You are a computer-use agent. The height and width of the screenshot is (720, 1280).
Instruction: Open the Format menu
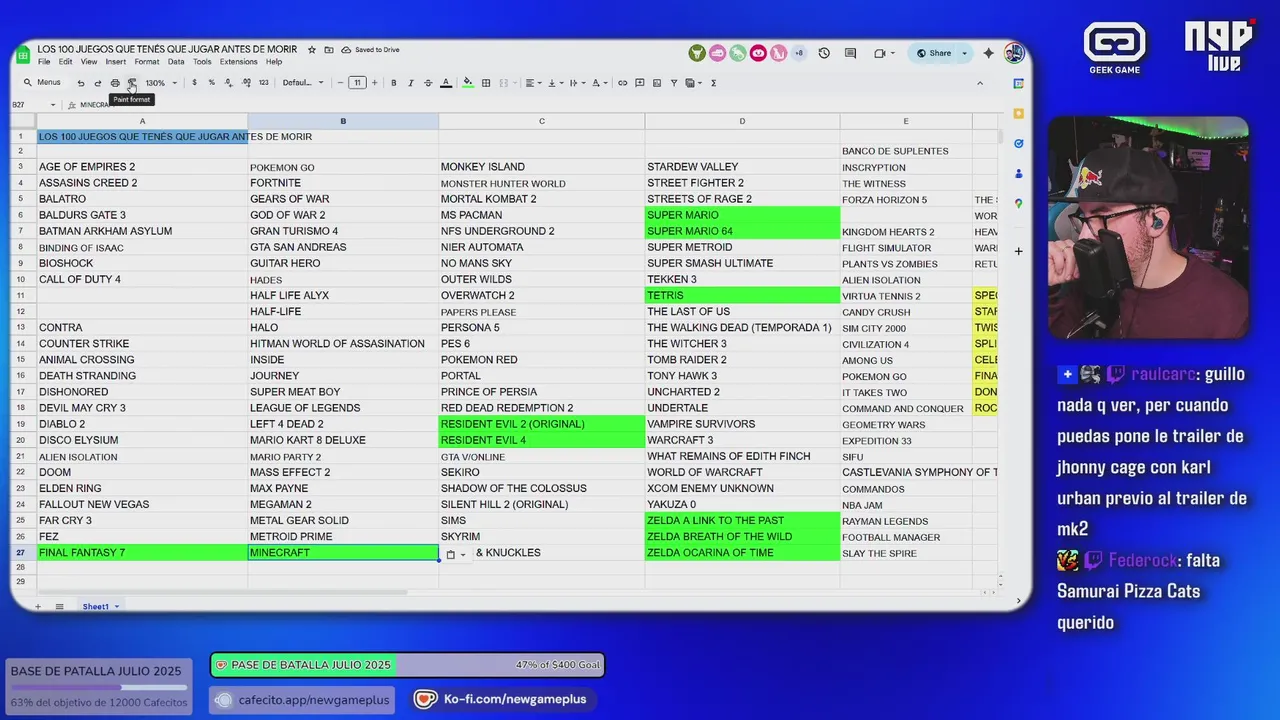pyautogui.click(x=147, y=62)
